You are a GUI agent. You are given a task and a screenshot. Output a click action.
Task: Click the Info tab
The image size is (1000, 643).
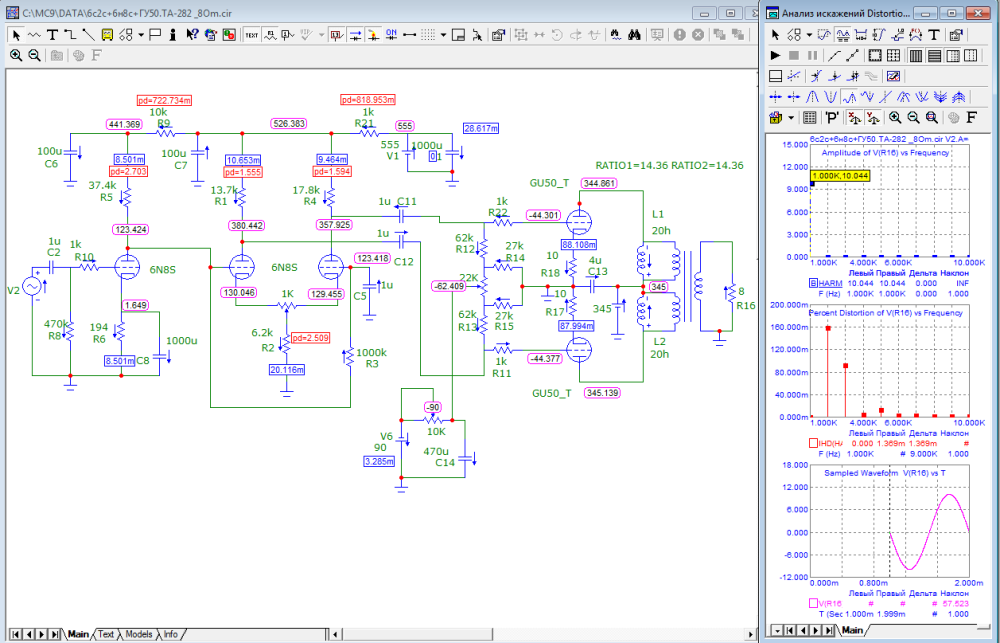171,634
